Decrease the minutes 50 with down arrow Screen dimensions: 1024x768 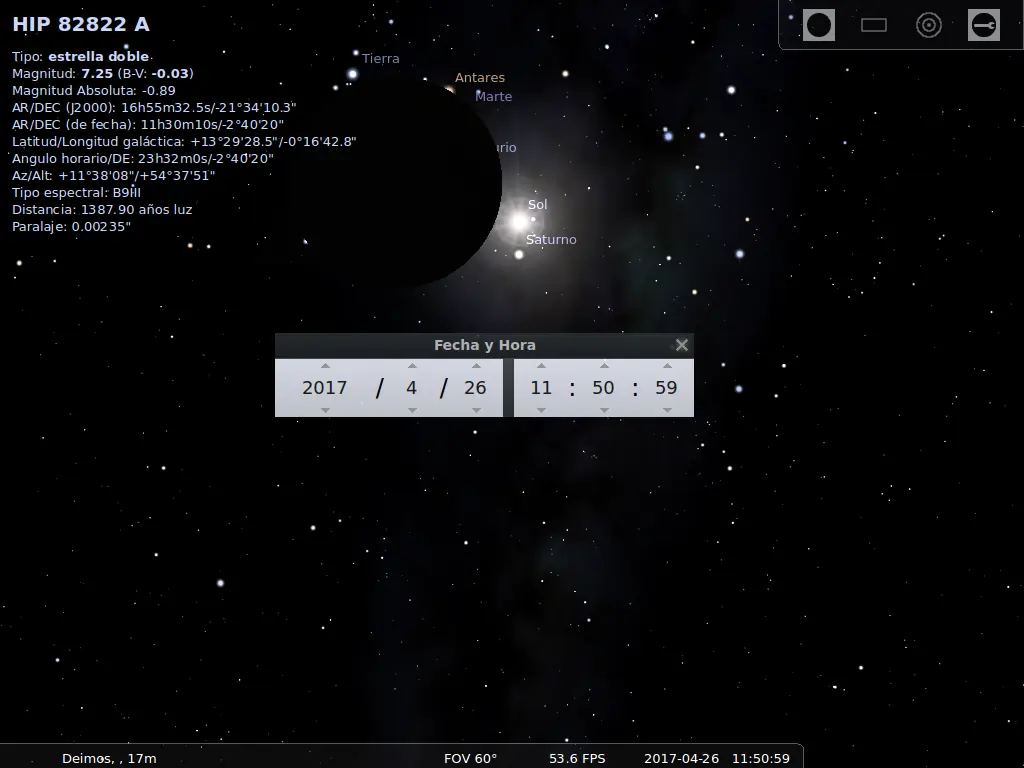point(604,410)
